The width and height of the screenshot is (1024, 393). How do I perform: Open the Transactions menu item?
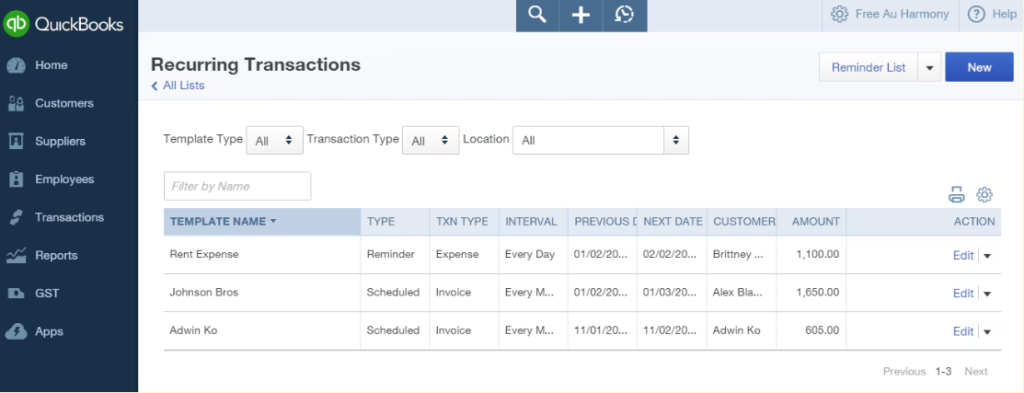[x=69, y=217]
